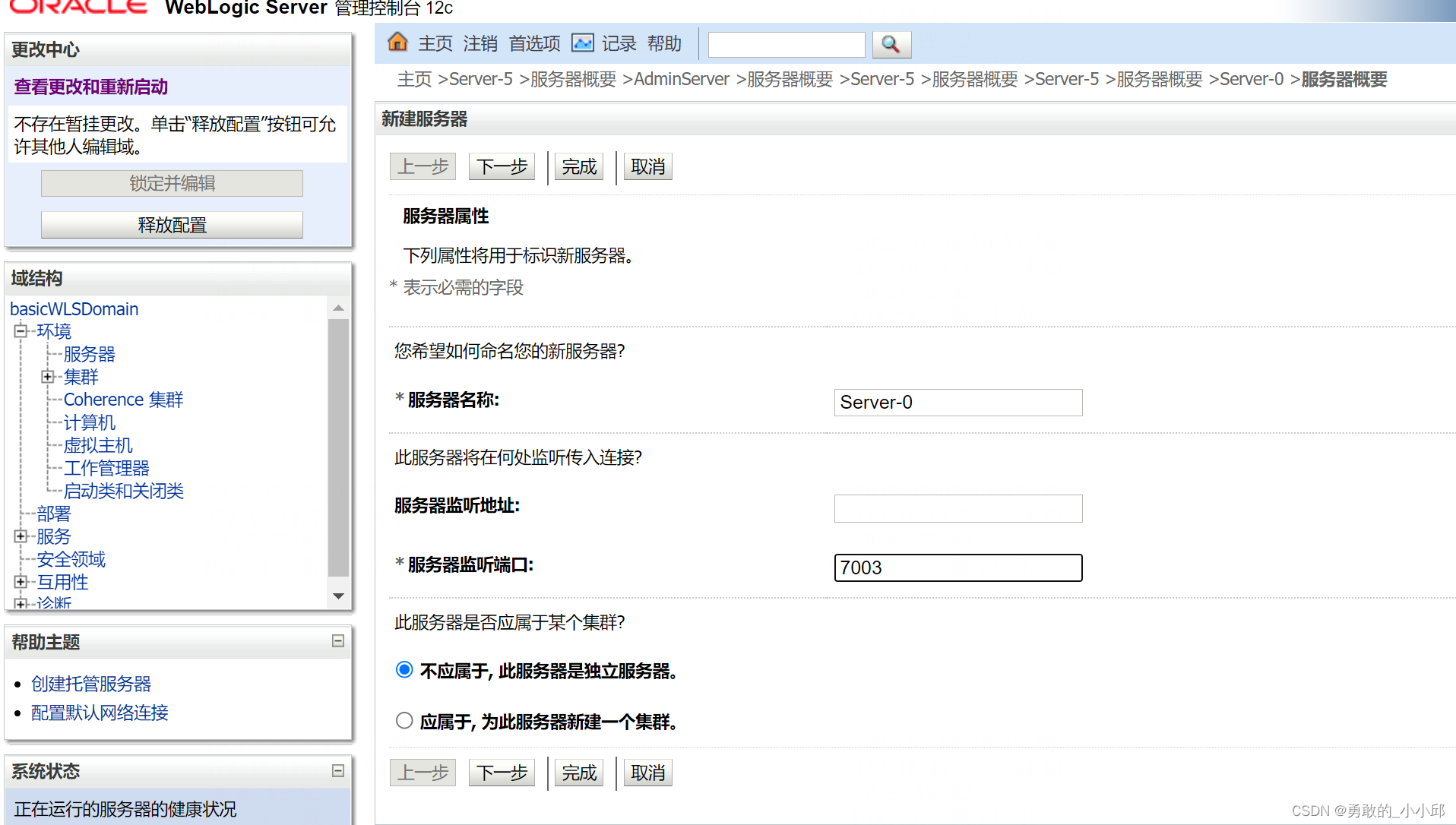The height and width of the screenshot is (825, 1456).
Task: Open 帮助 in the toolbar
Action: pyautogui.click(x=664, y=44)
